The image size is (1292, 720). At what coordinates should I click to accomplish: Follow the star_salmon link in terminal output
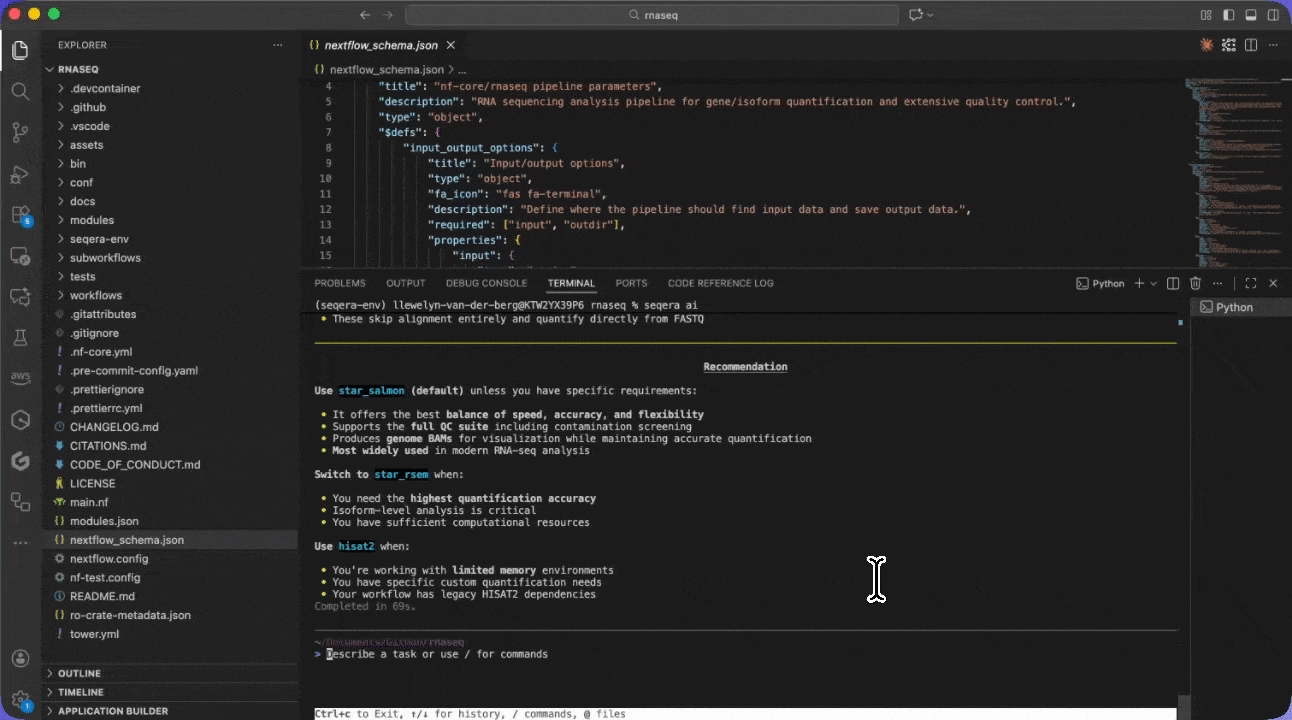[370, 390]
